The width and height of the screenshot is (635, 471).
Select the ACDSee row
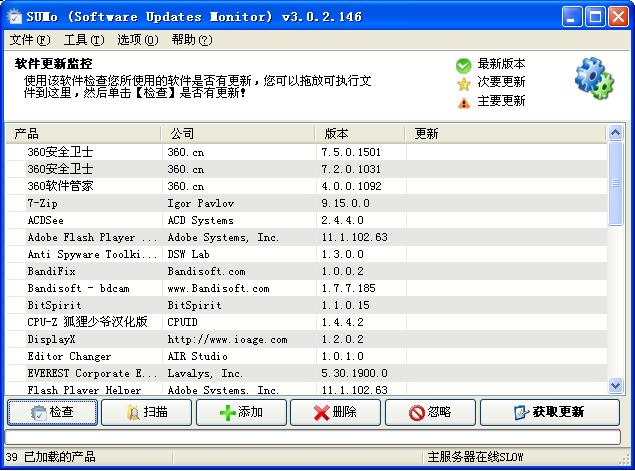(x=307, y=220)
